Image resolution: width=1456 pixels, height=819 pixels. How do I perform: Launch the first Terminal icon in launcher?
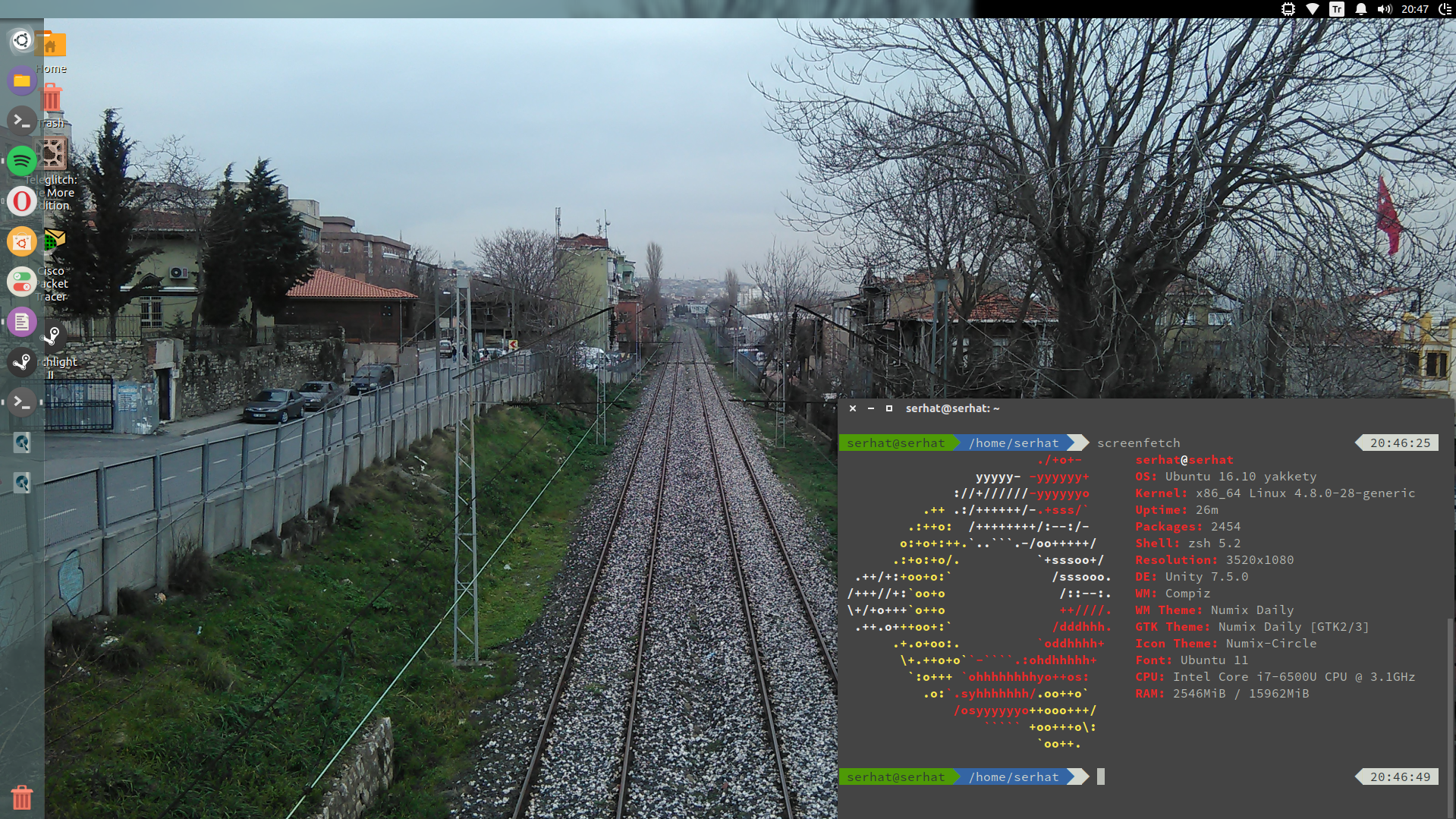(22, 121)
